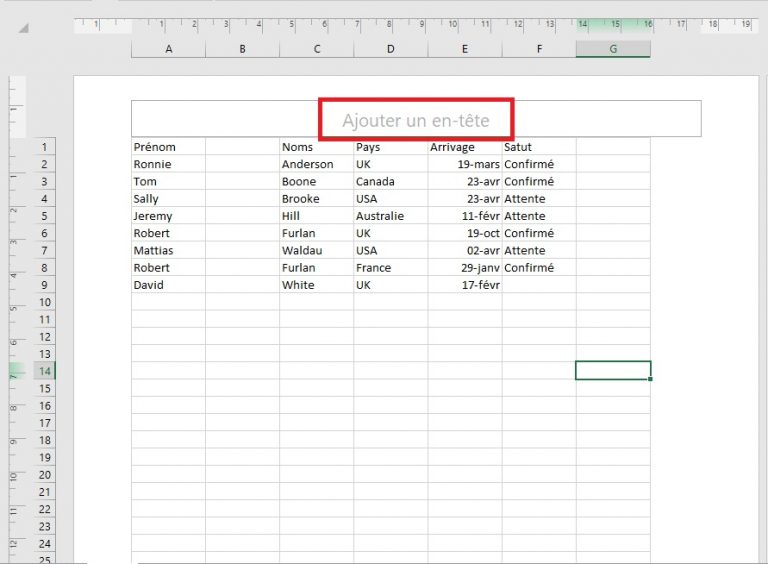This screenshot has height=564, width=768.
Task: Select column G header
Action: coord(613,49)
